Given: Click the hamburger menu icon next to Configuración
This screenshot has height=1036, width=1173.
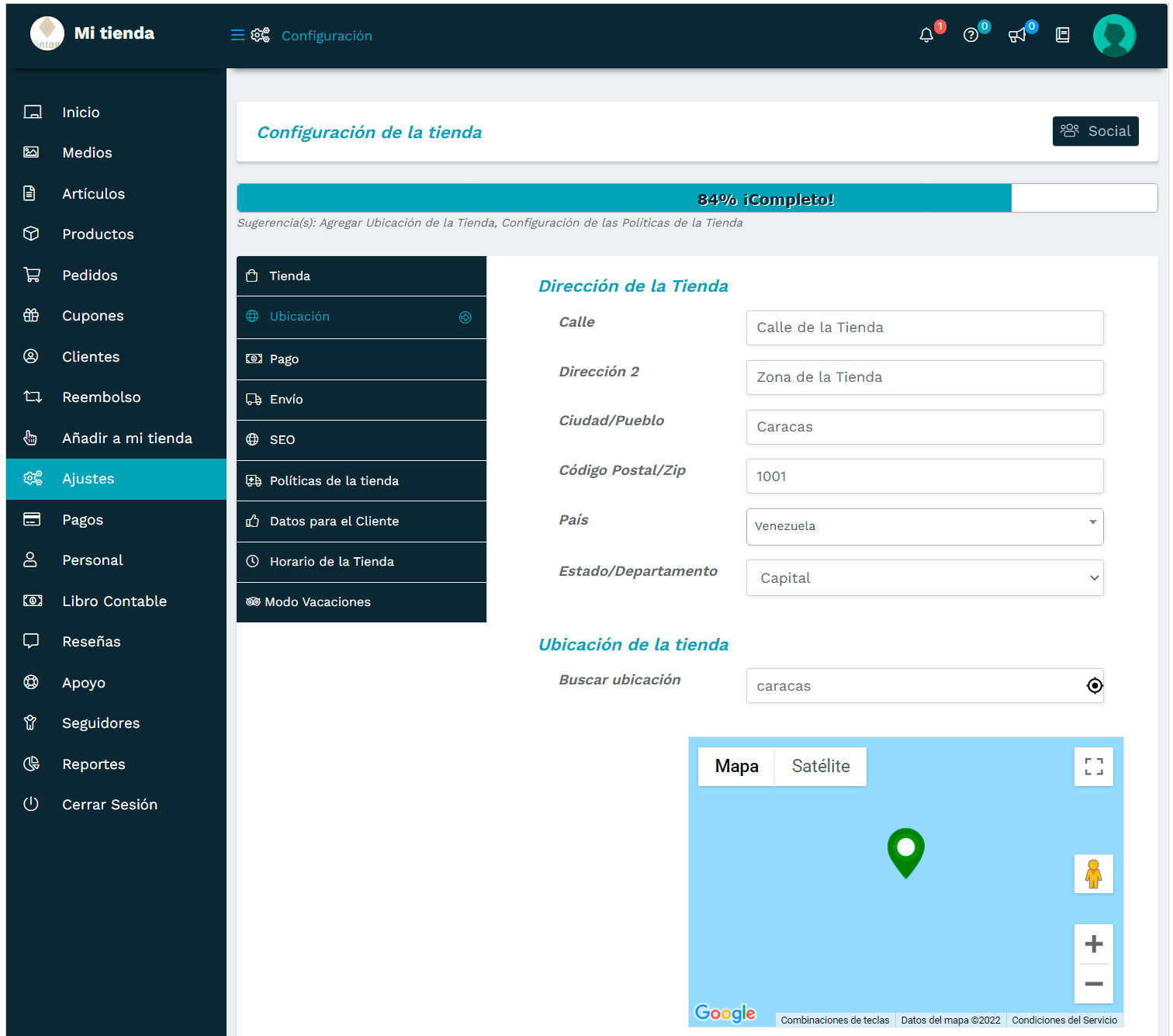Looking at the screenshot, I should 237,35.
